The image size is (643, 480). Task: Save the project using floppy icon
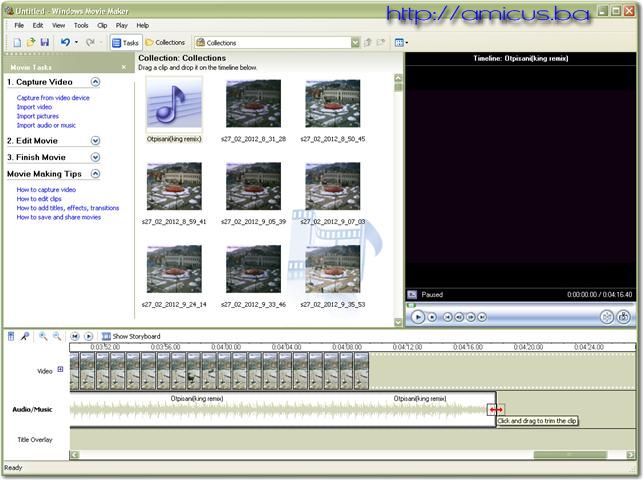pyautogui.click(x=45, y=42)
